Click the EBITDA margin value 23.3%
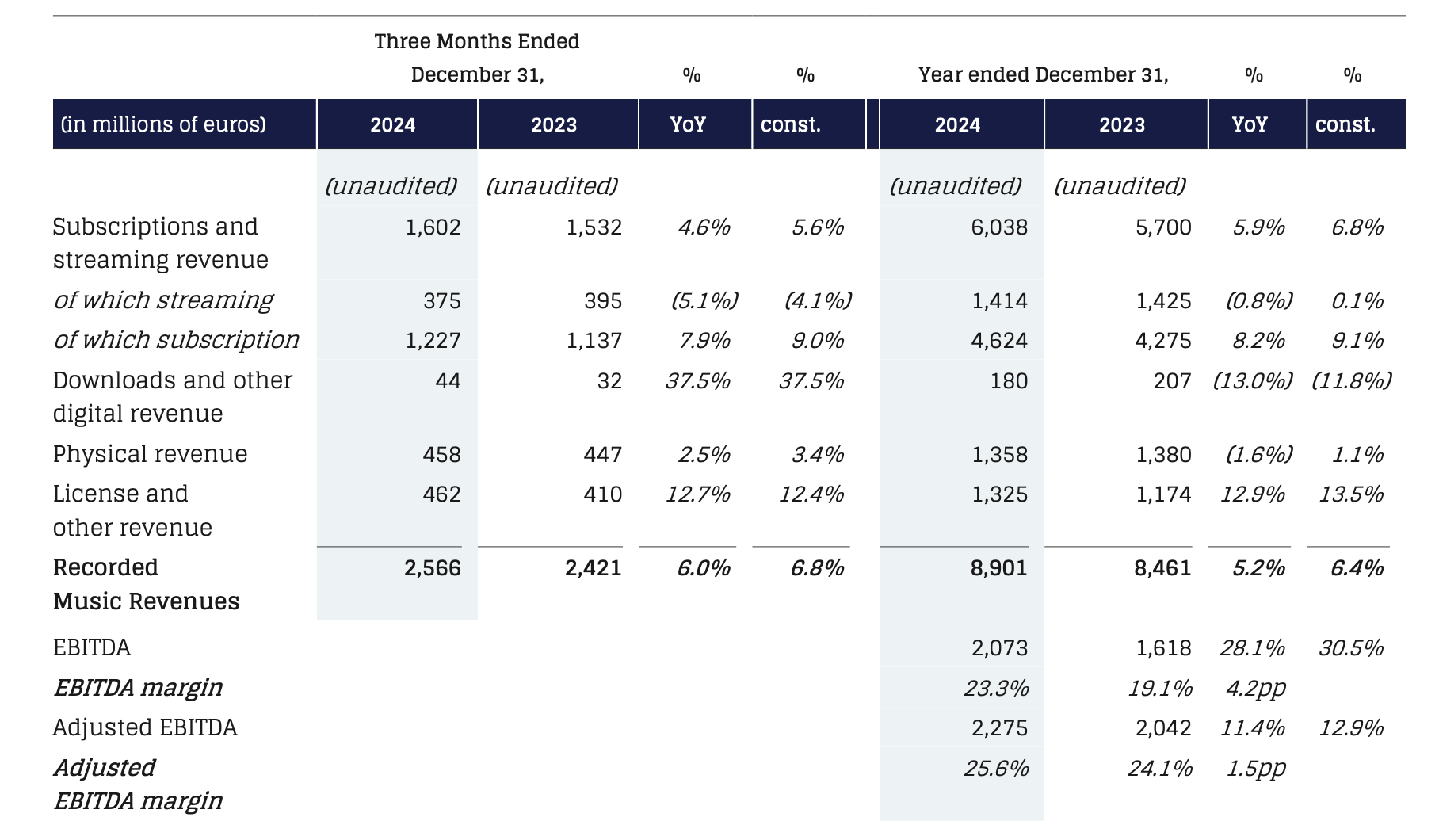The width and height of the screenshot is (1439, 840). [996, 688]
